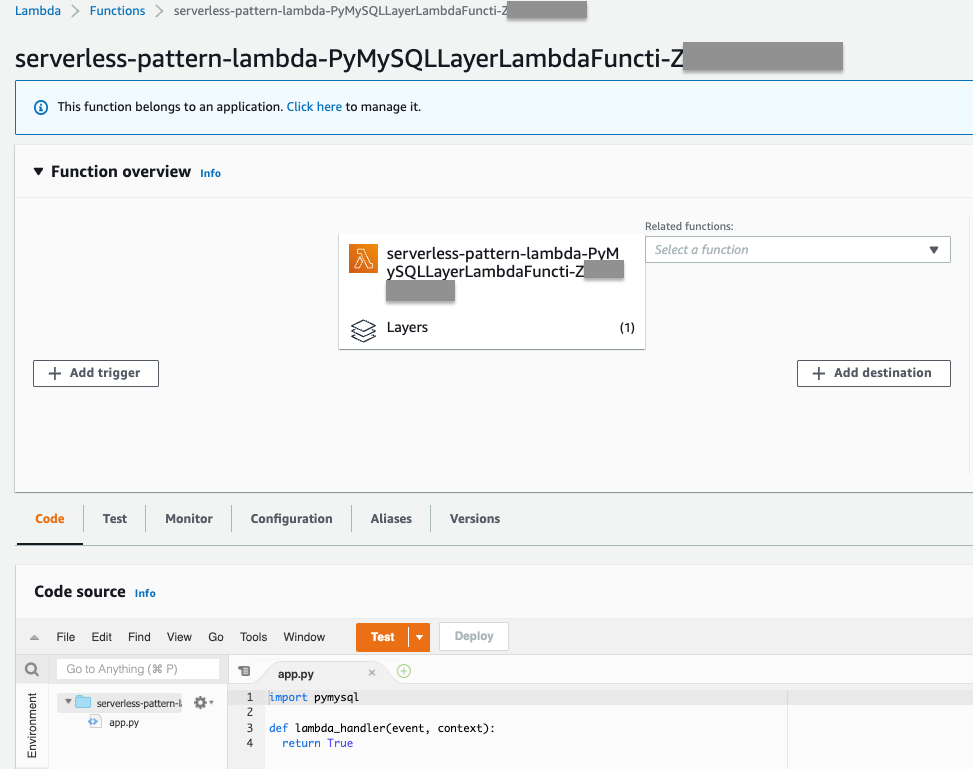The height and width of the screenshot is (769, 973).
Task: Collapse the serverless-pattern folder tree
Action: click(68, 702)
